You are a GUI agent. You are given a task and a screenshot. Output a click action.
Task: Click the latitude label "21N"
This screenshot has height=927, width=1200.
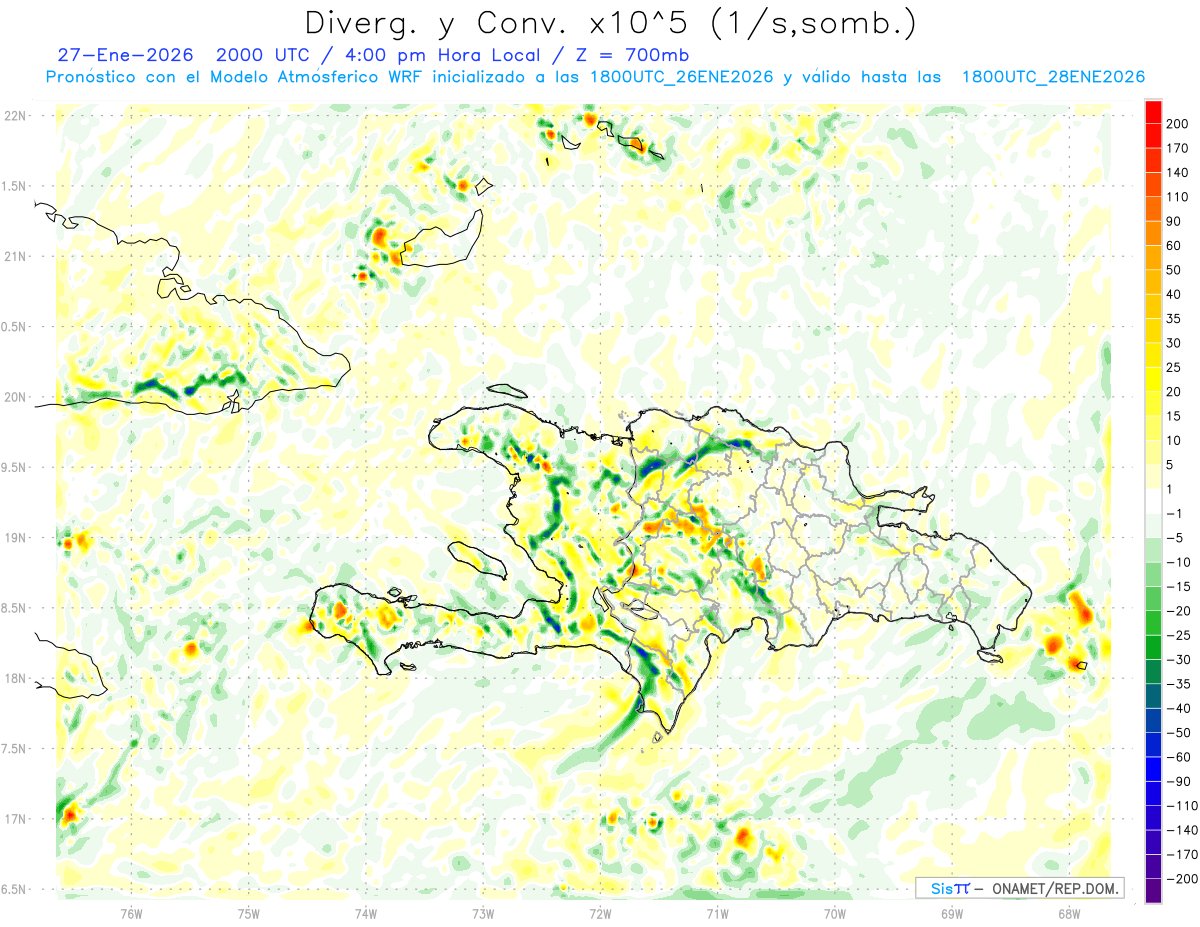point(15,256)
